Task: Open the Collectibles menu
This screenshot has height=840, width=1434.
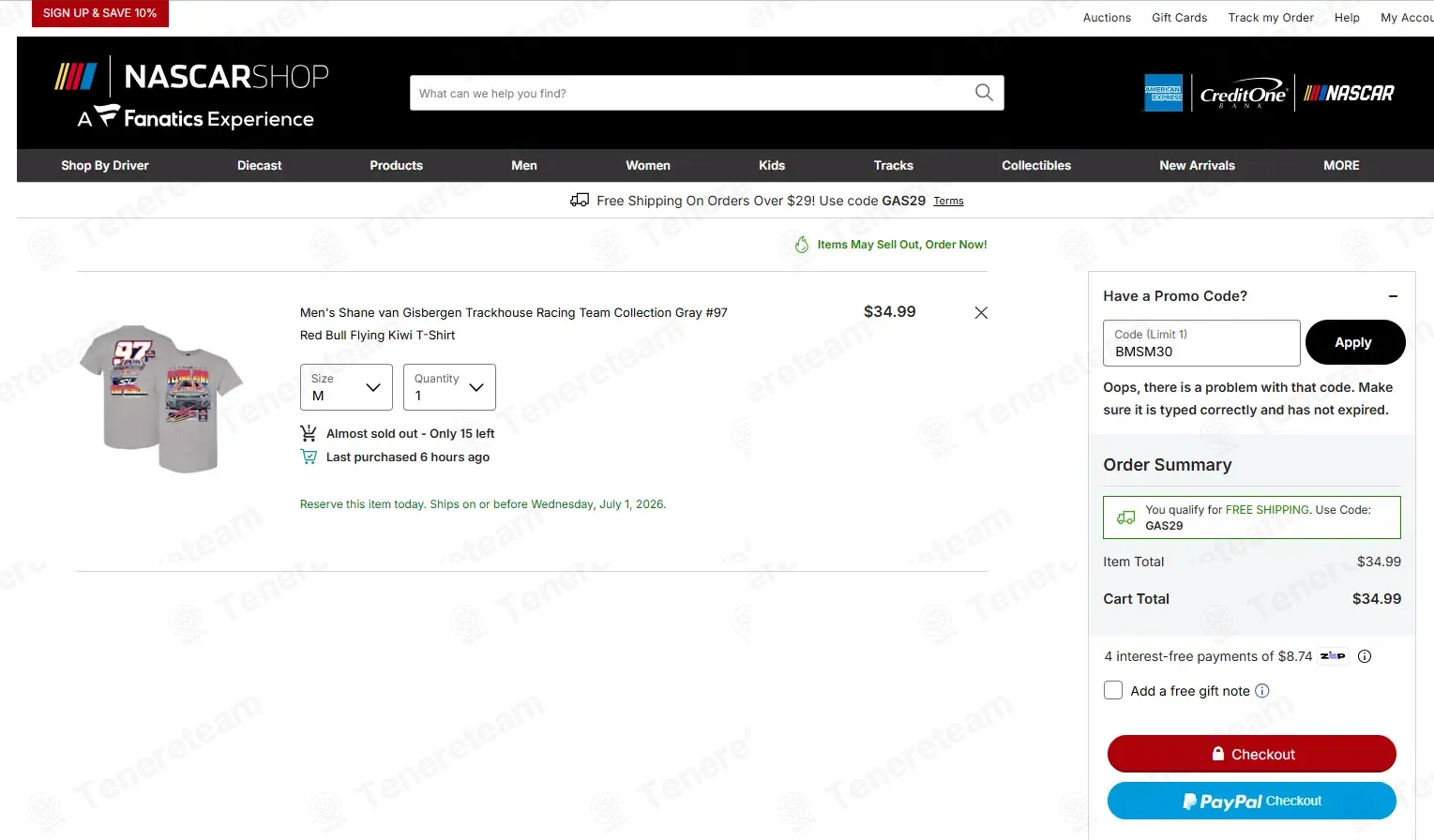Action: coord(1036,165)
